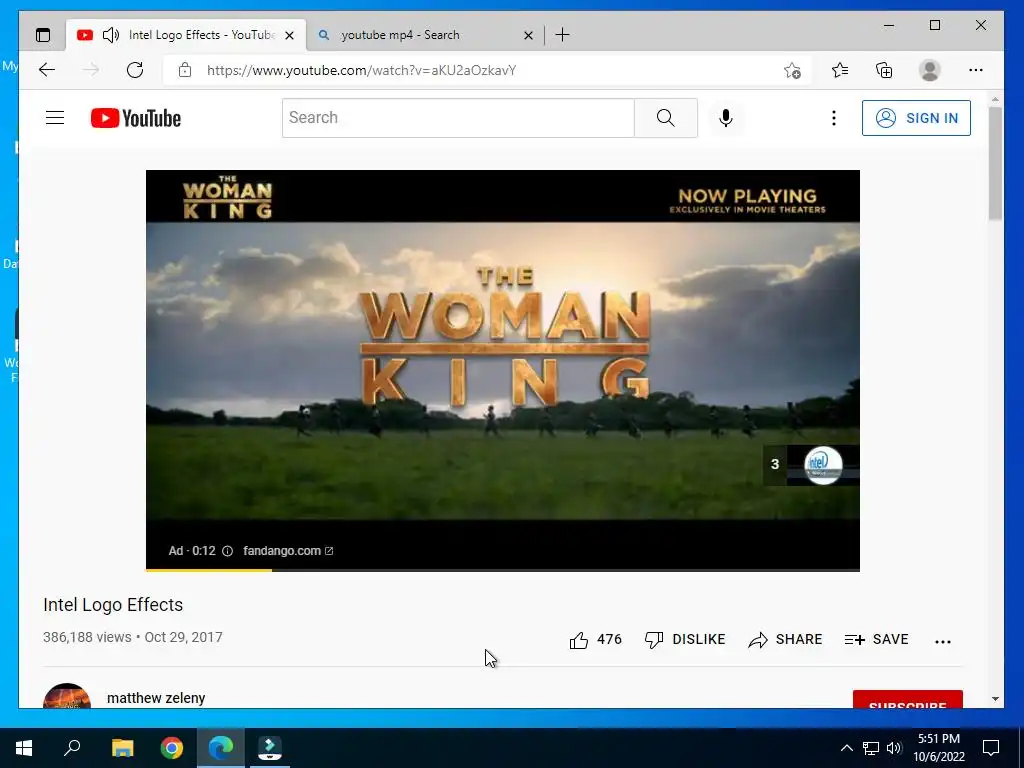Viewport: 1024px width, 768px height.
Task: Click the Intel video preview thumbnail
Action: (x=823, y=465)
